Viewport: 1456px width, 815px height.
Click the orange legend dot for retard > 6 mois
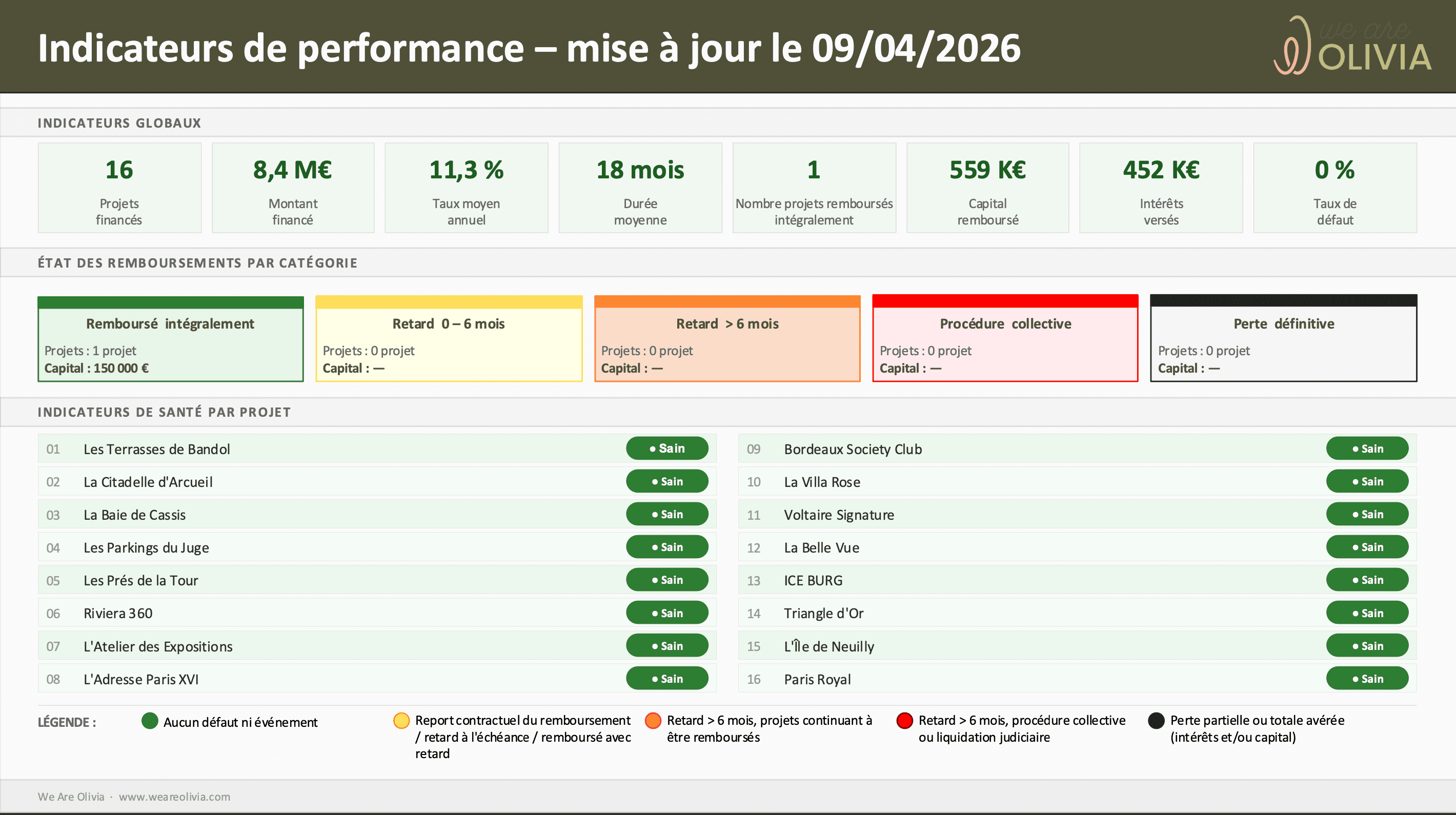click(x=654, y=721)
